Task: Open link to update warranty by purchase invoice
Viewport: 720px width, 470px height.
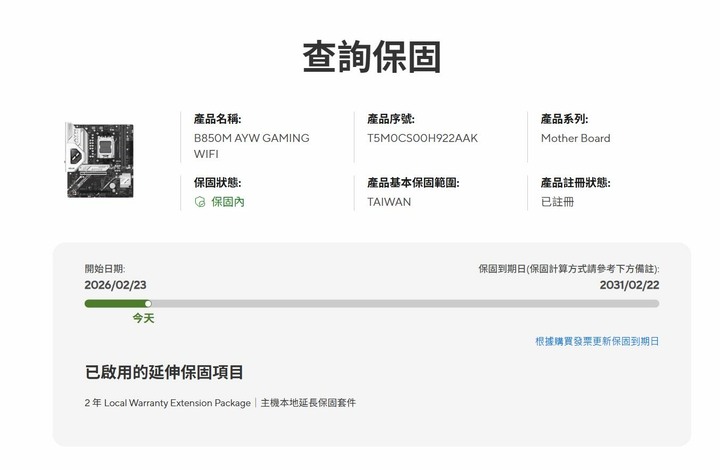Action: [x=597, y=341]
